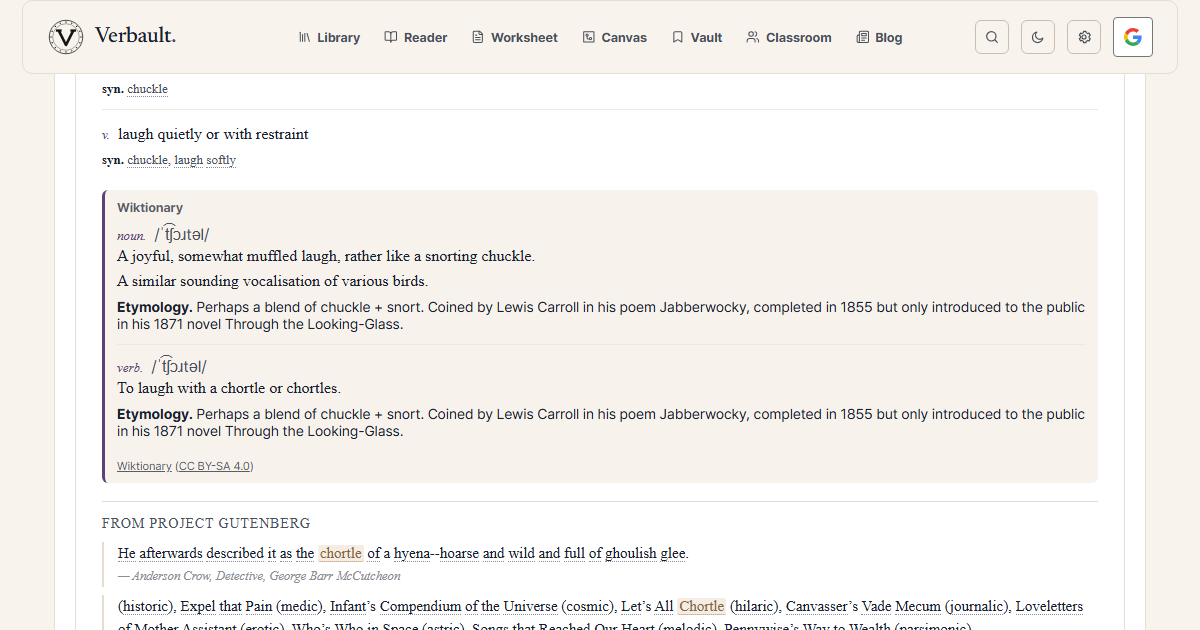Open the CC BY-SA 4.0 license link
Image resolution: width=1200 pixels, height=630 pixels.
click(215, 466)
